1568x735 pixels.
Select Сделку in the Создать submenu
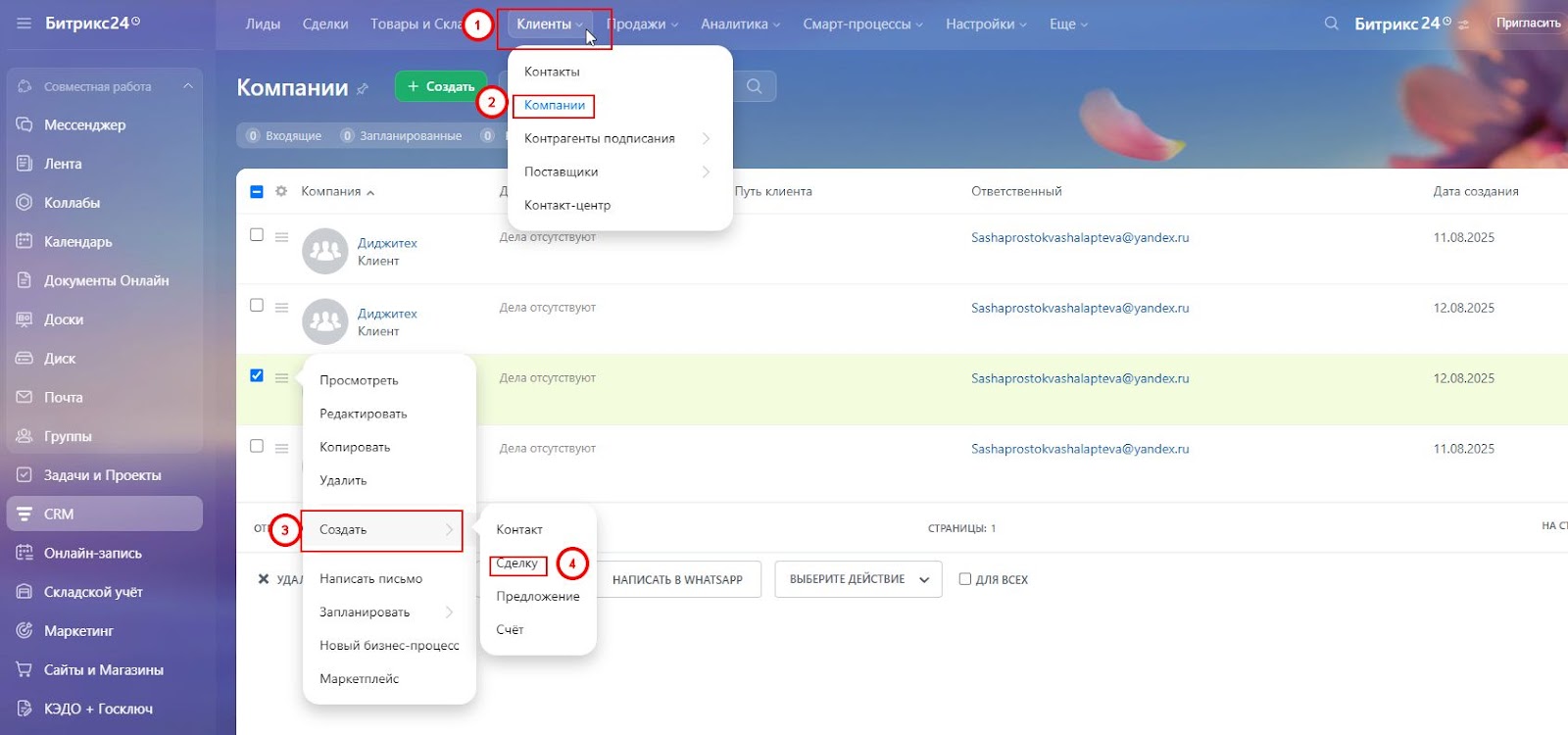(x=517, y=563)
